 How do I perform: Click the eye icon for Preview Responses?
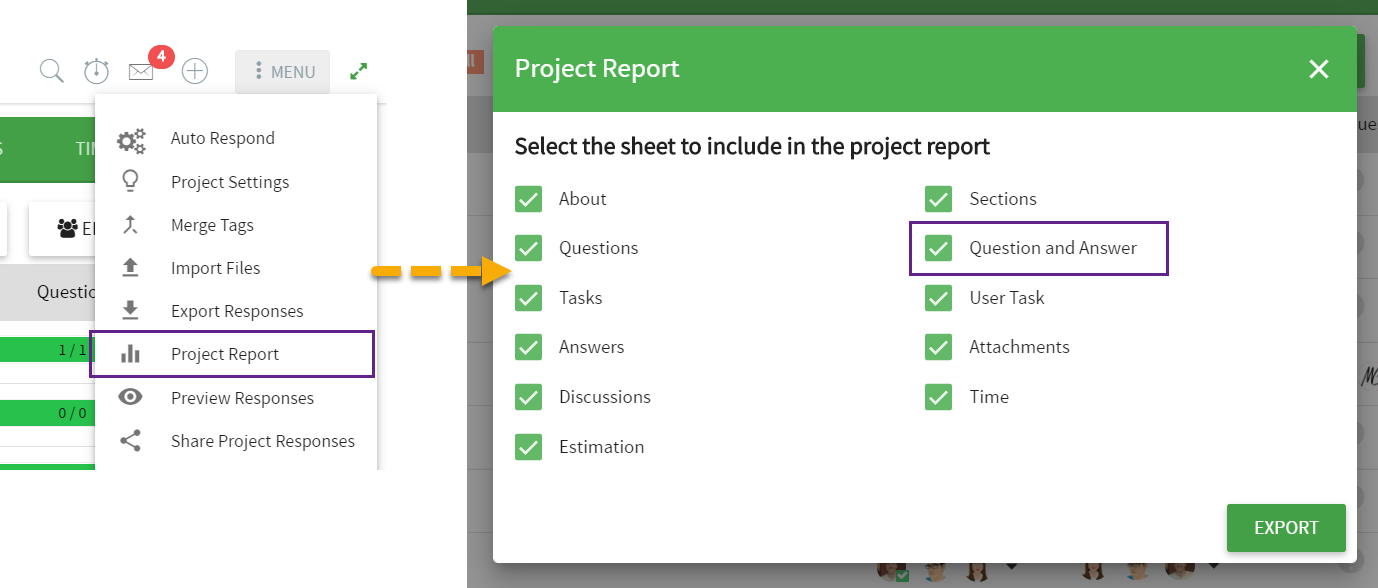click(x=130, y=397)
